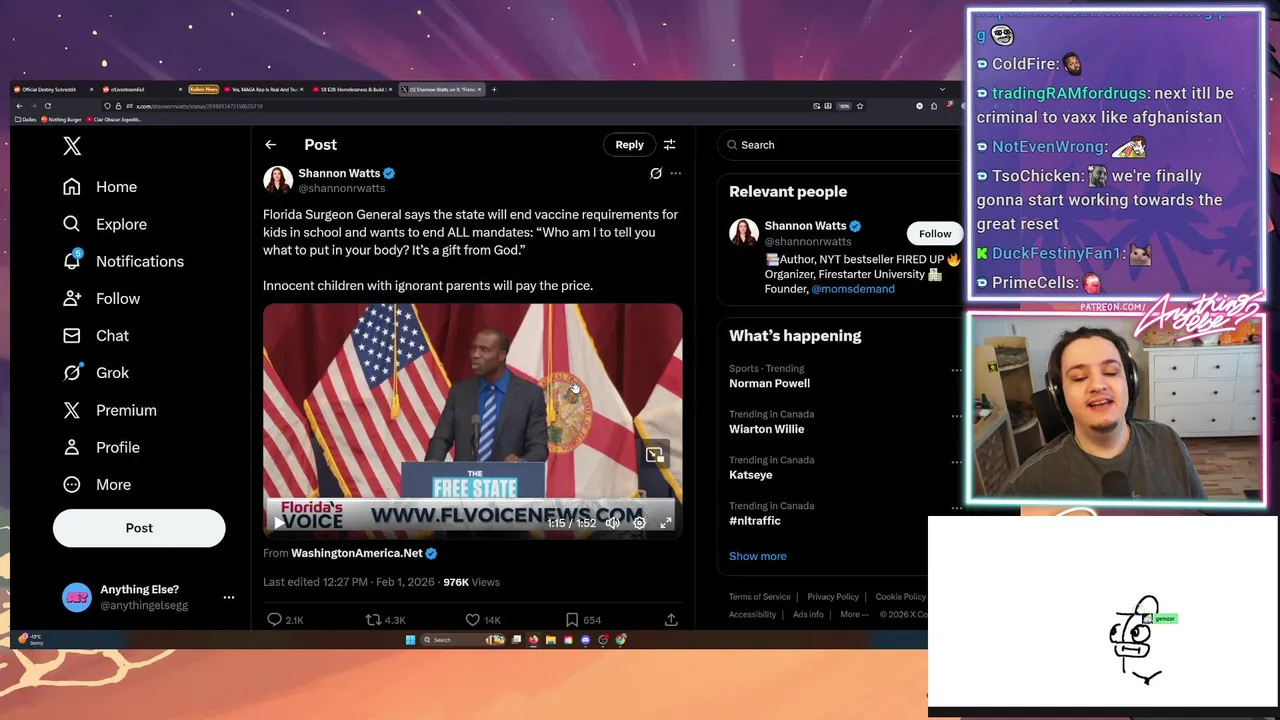This screenshot has height=720, width=1280.
Task: Expand the More footer menu
Action: pos(853,614)
